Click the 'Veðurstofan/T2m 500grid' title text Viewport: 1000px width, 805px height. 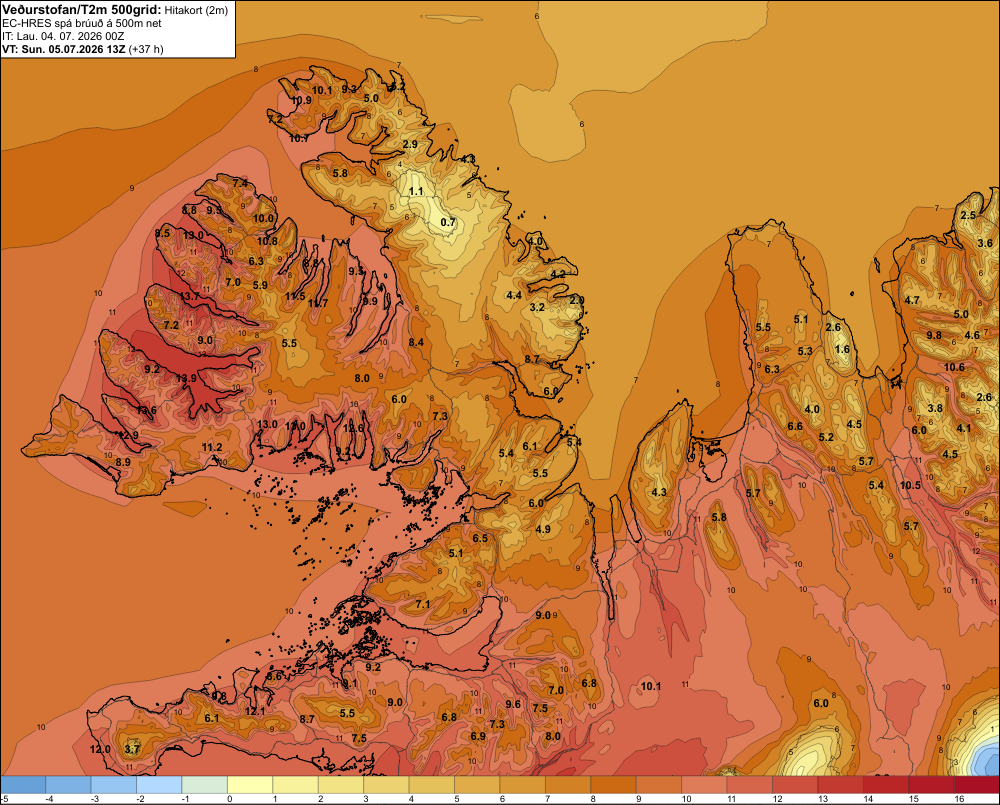click(x=82, y=10)
